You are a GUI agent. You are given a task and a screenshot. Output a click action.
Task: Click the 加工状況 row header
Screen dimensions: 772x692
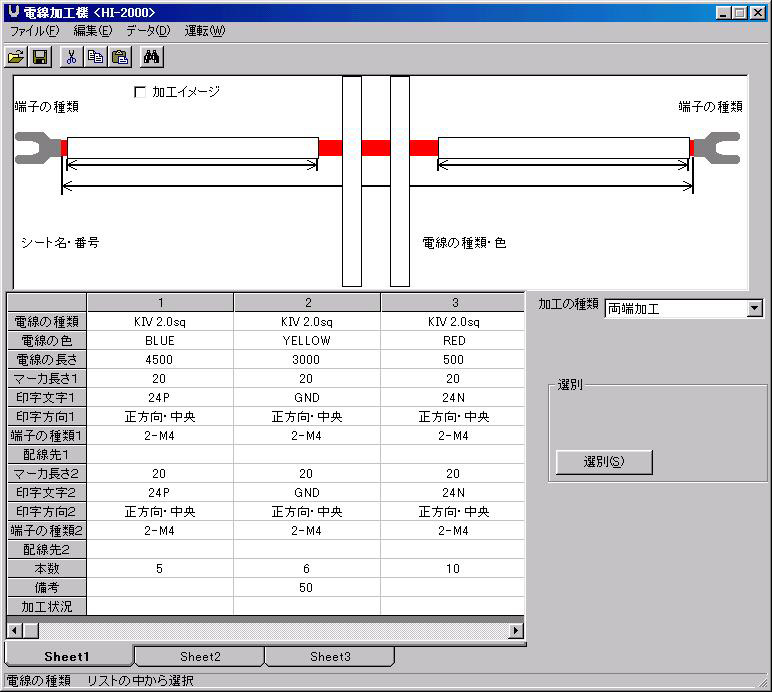tap(47, 606)
